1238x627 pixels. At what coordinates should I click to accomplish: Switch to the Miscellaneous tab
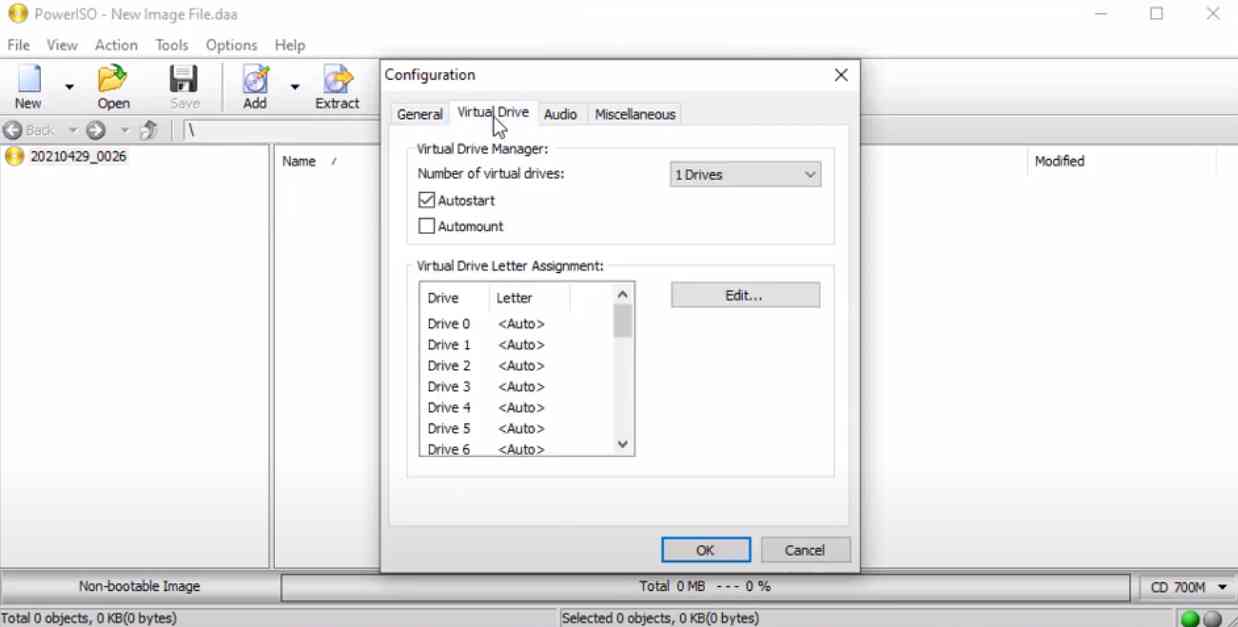tap(635, 114)
